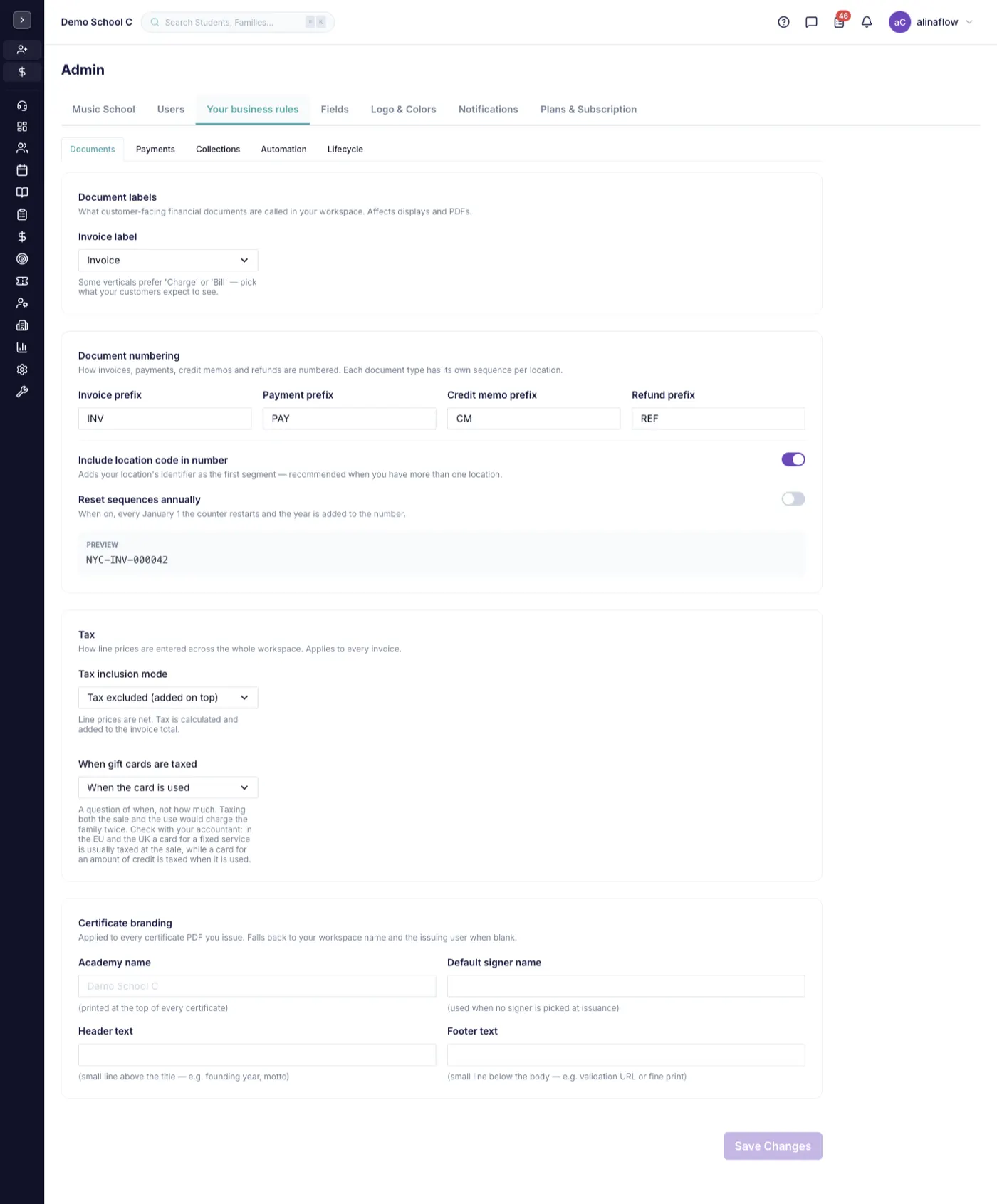Open the alinaflow user menu
This screenshot has width=997, height=1204.
point(931,22)
